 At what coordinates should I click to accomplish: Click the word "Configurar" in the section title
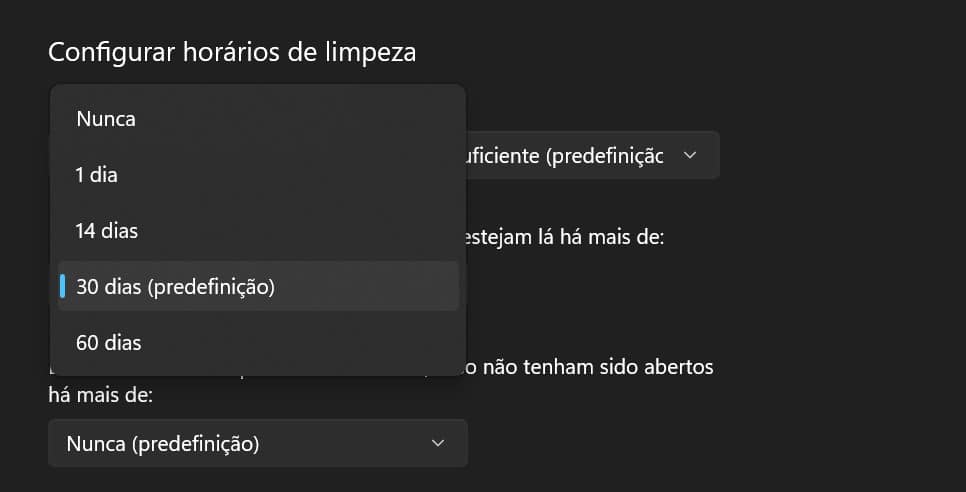pyautogui.click(x=104, y=52)
